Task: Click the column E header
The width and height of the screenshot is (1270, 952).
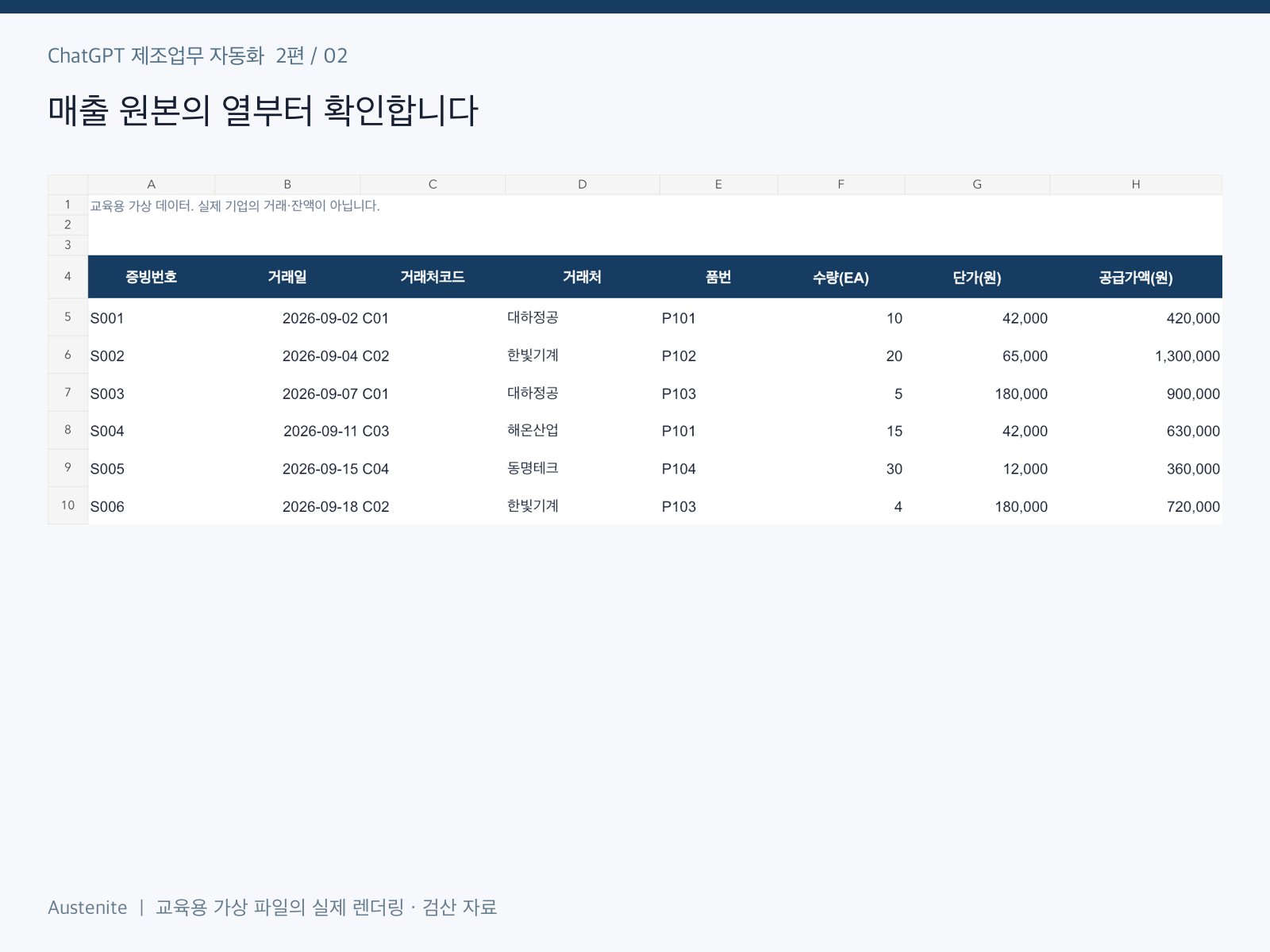Action: (718, 184)
